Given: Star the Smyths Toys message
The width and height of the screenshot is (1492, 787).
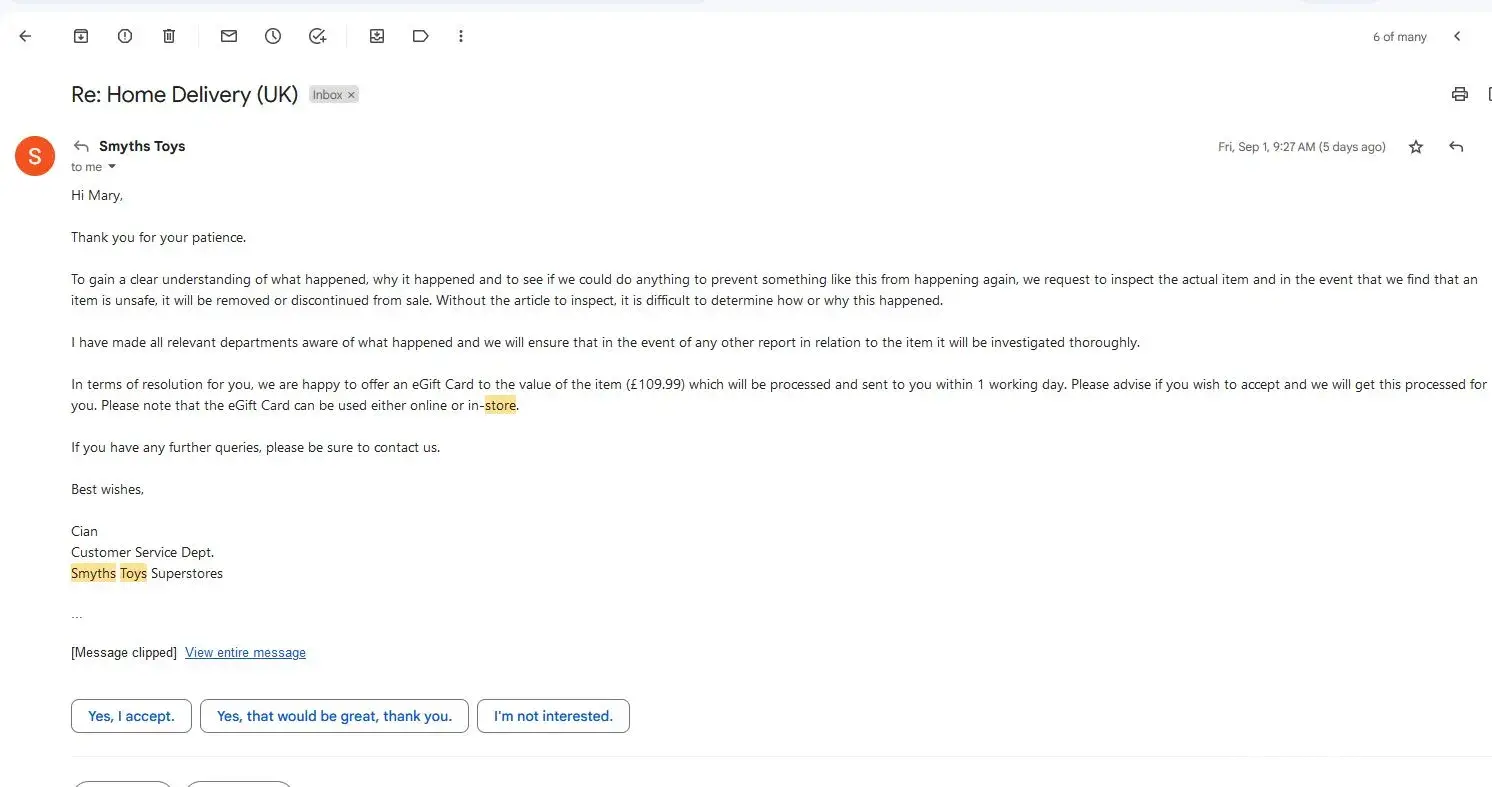Looking at the screenshot, I should tap(1416, 147).
